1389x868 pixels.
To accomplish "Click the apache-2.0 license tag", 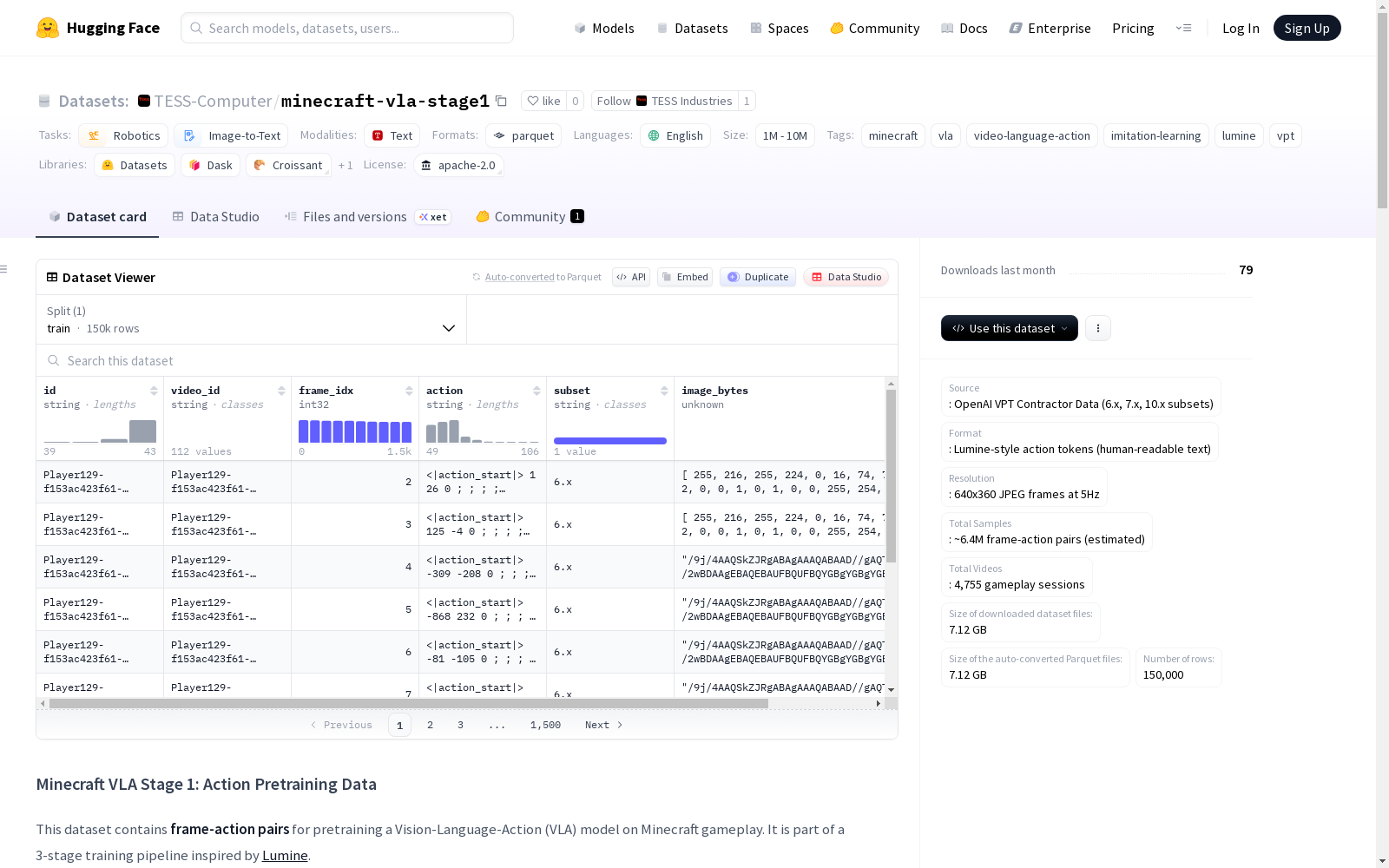I will point(458,165).
